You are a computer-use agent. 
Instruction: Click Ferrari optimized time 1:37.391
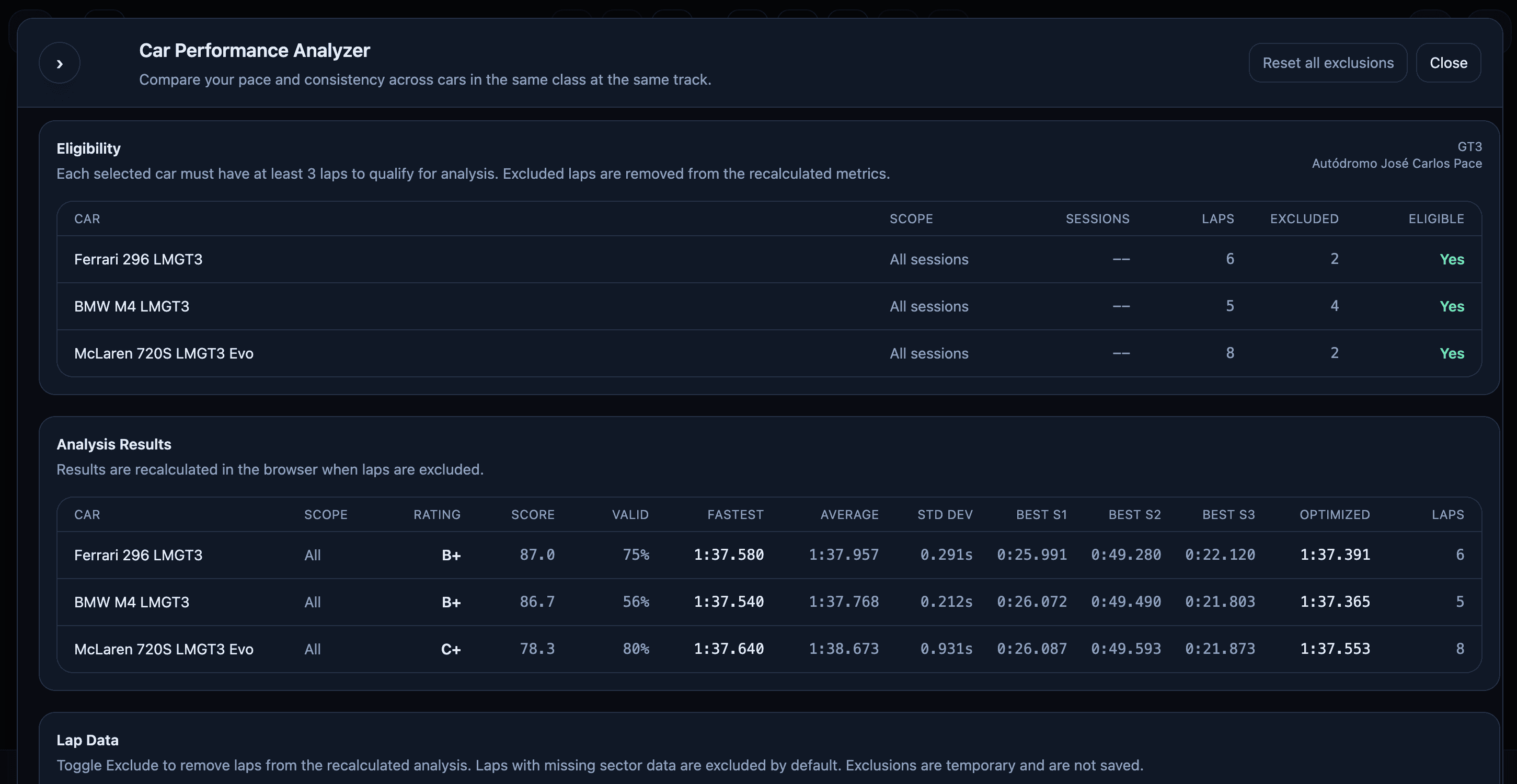tap(1335, 555)
